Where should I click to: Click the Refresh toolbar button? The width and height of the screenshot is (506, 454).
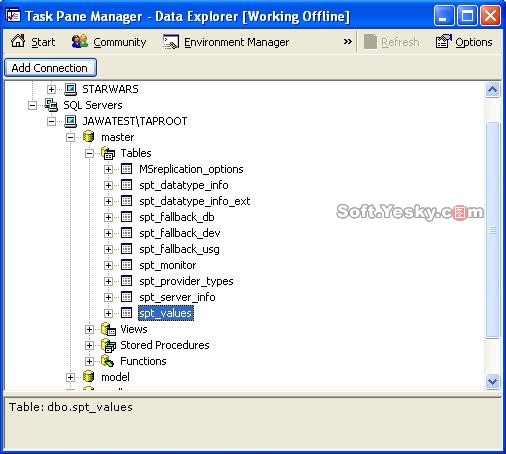391,42
